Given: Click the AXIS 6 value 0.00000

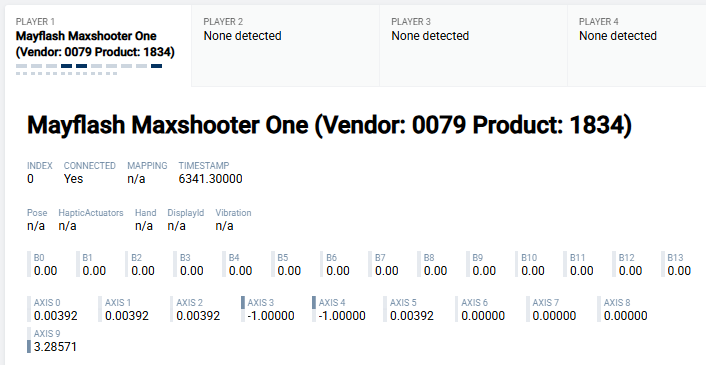Looking at the screenshot, I should (x=483, y=316).
